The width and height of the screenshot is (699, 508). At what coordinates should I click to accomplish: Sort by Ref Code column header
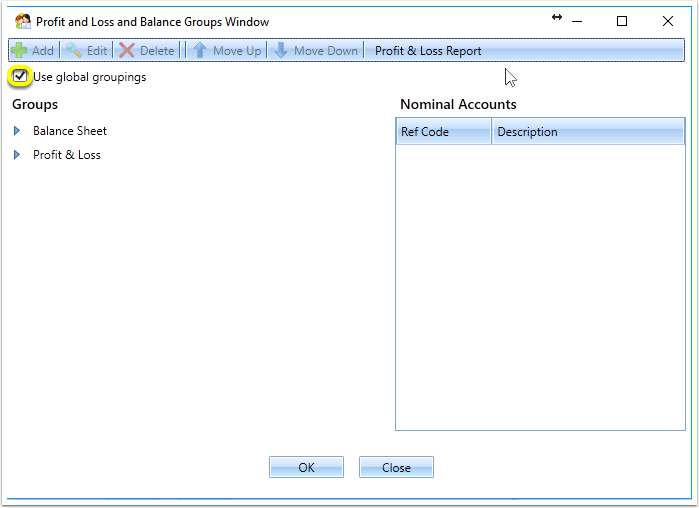444,131
